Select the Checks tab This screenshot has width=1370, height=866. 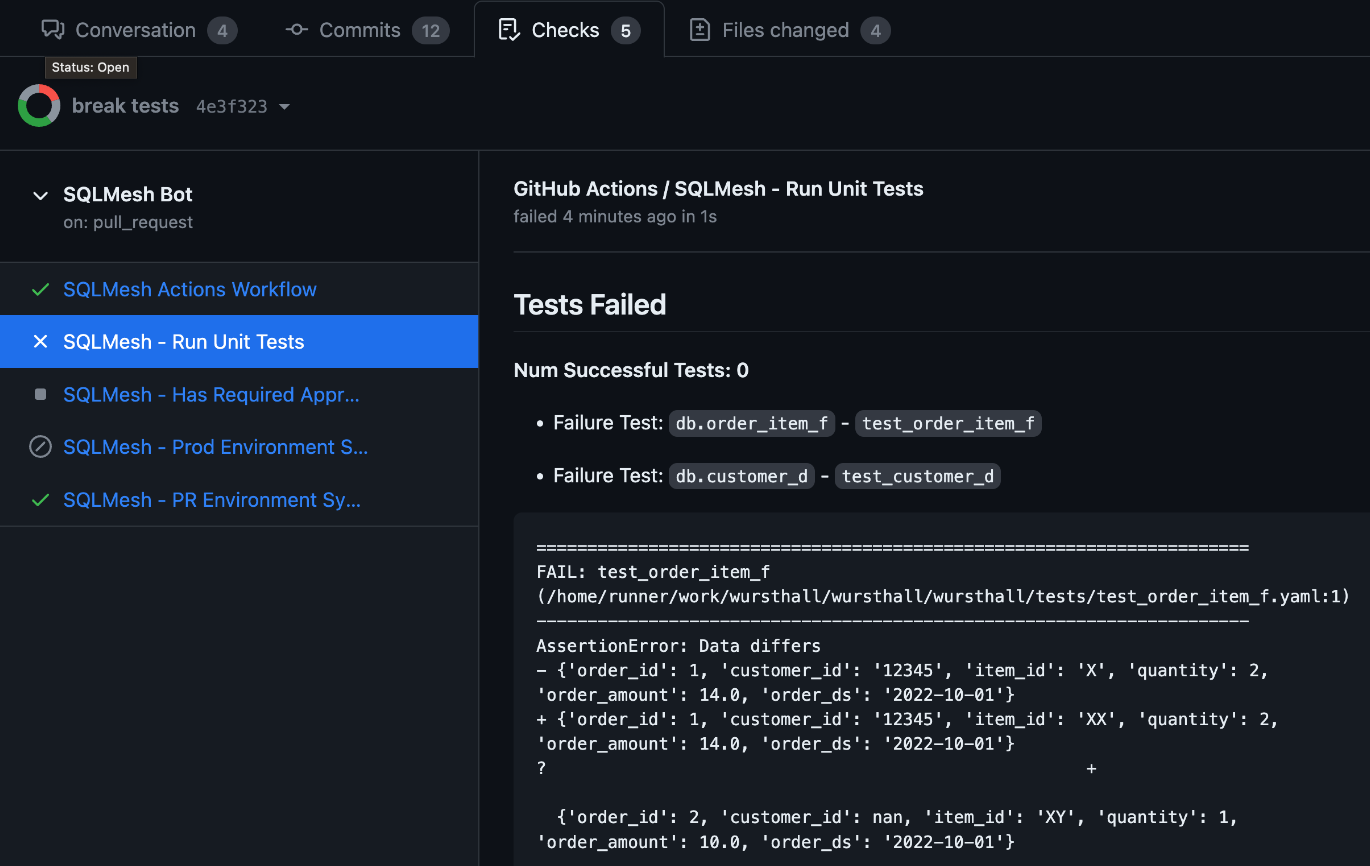(x=568, y=30)
